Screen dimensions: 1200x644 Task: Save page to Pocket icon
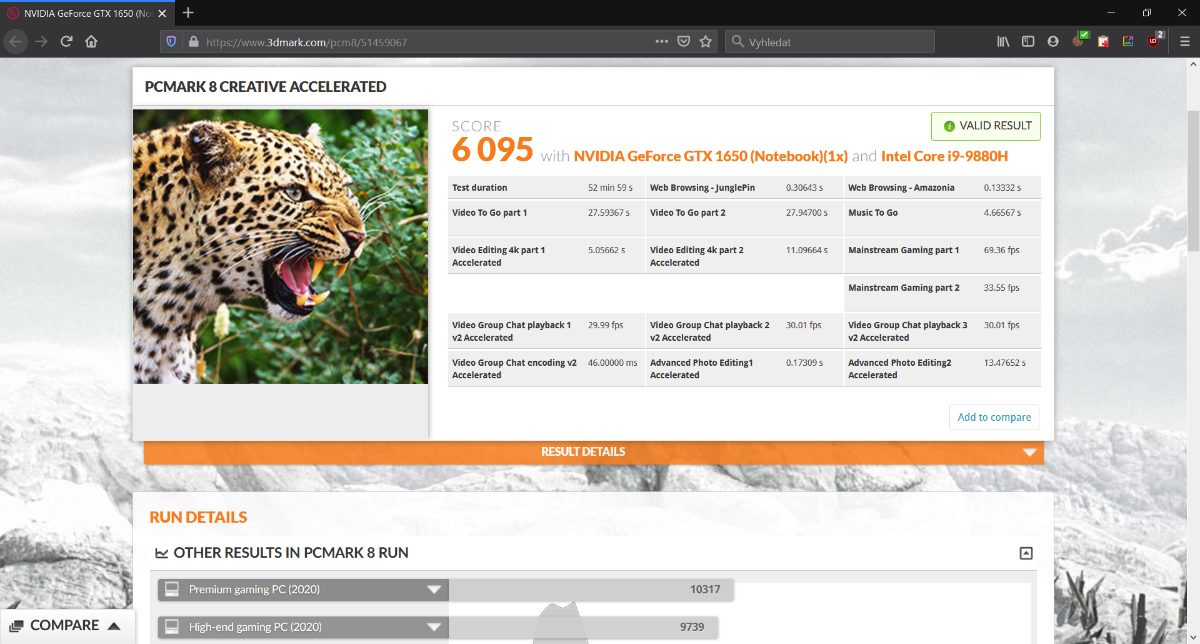click(x=684, y=42)
